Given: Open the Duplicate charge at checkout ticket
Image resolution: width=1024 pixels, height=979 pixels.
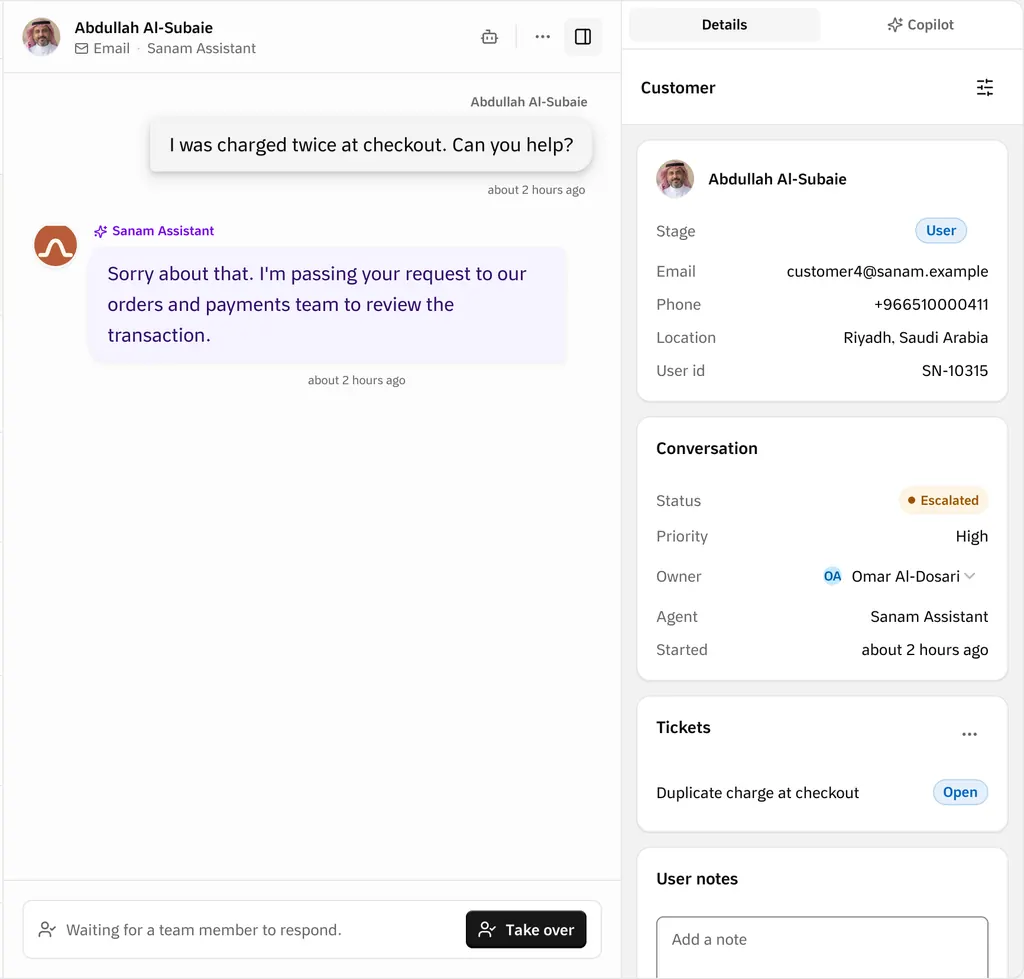Looking at the screenshot, I should pyautogui.click(x=758, y=793).
